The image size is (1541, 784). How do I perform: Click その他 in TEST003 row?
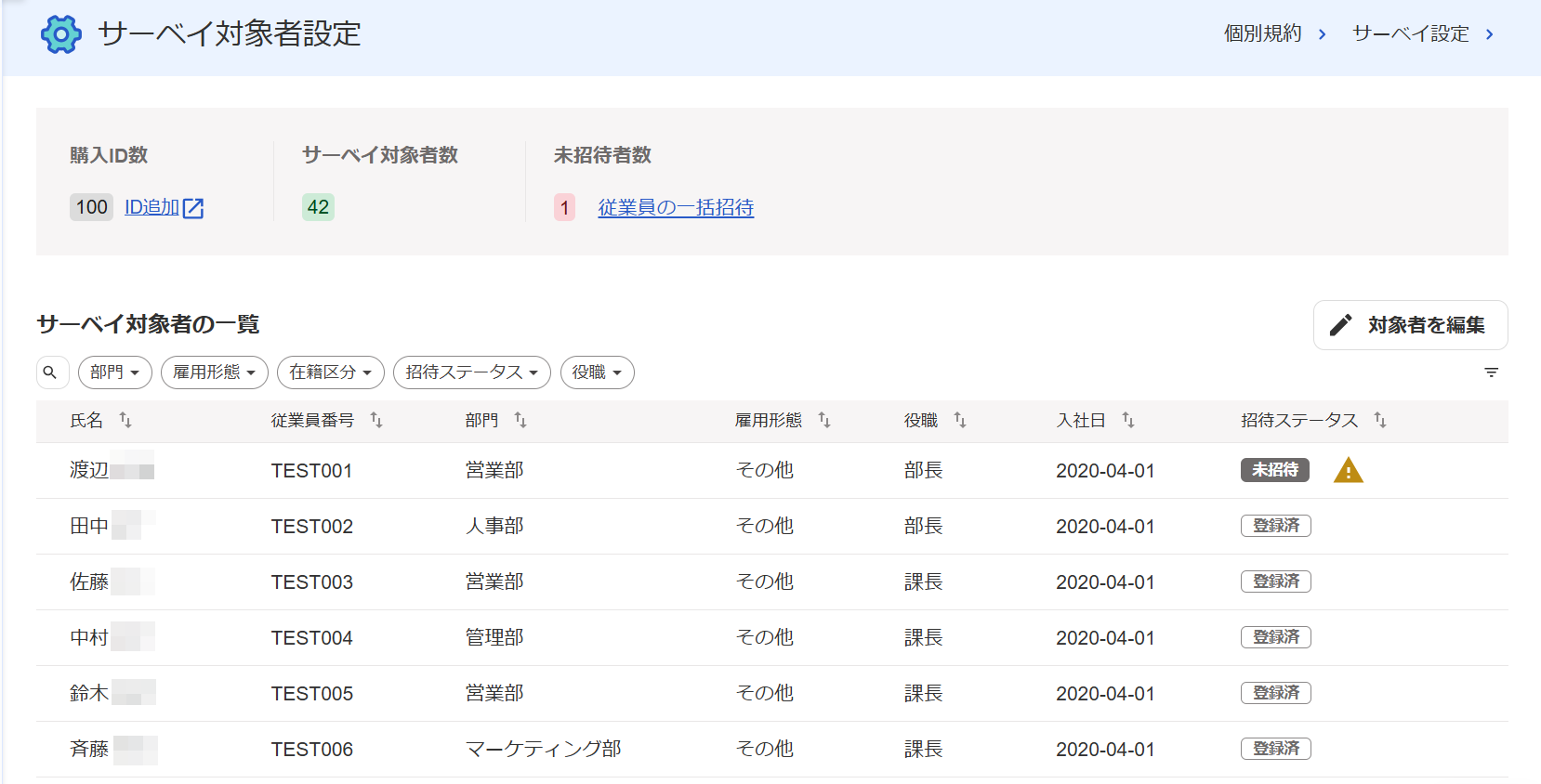click(765, 581)
